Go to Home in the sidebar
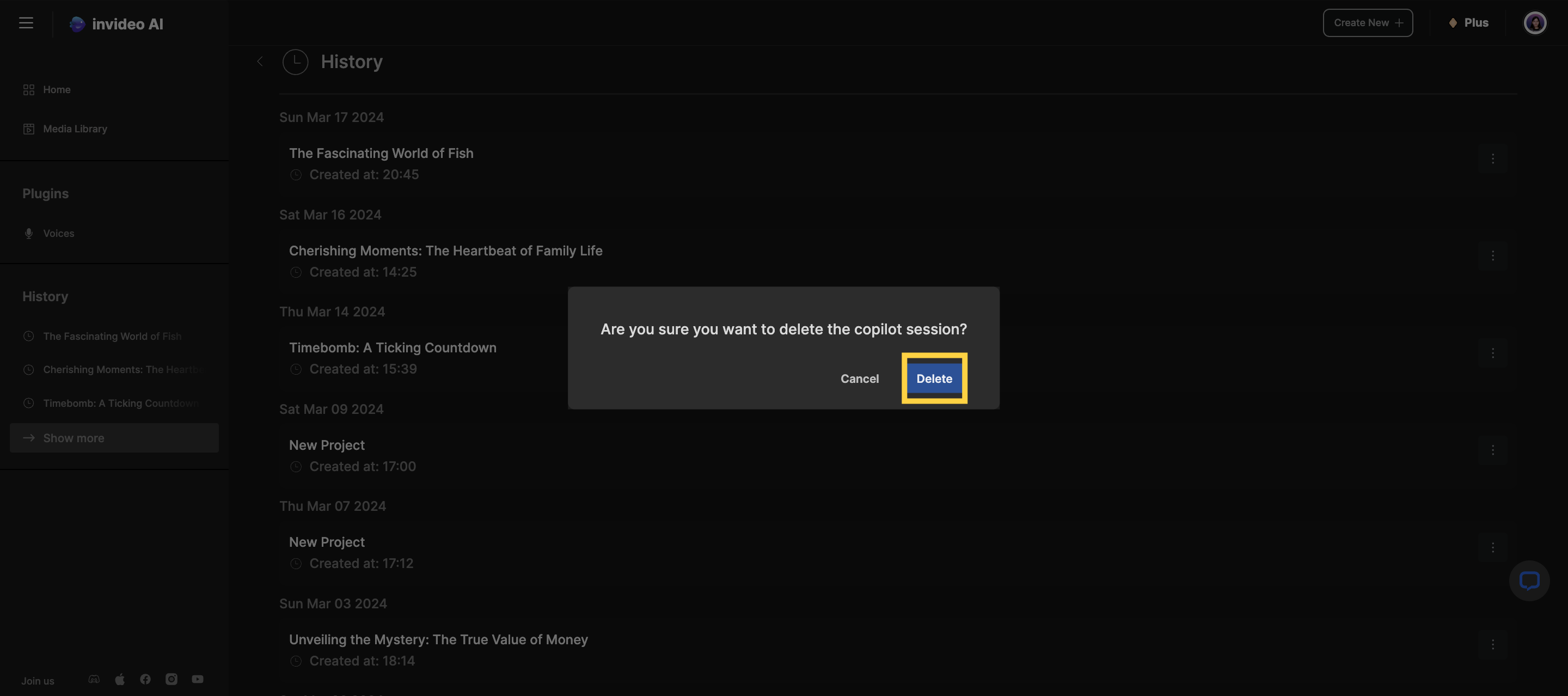The image size is (1568, 696). point(57,89)
